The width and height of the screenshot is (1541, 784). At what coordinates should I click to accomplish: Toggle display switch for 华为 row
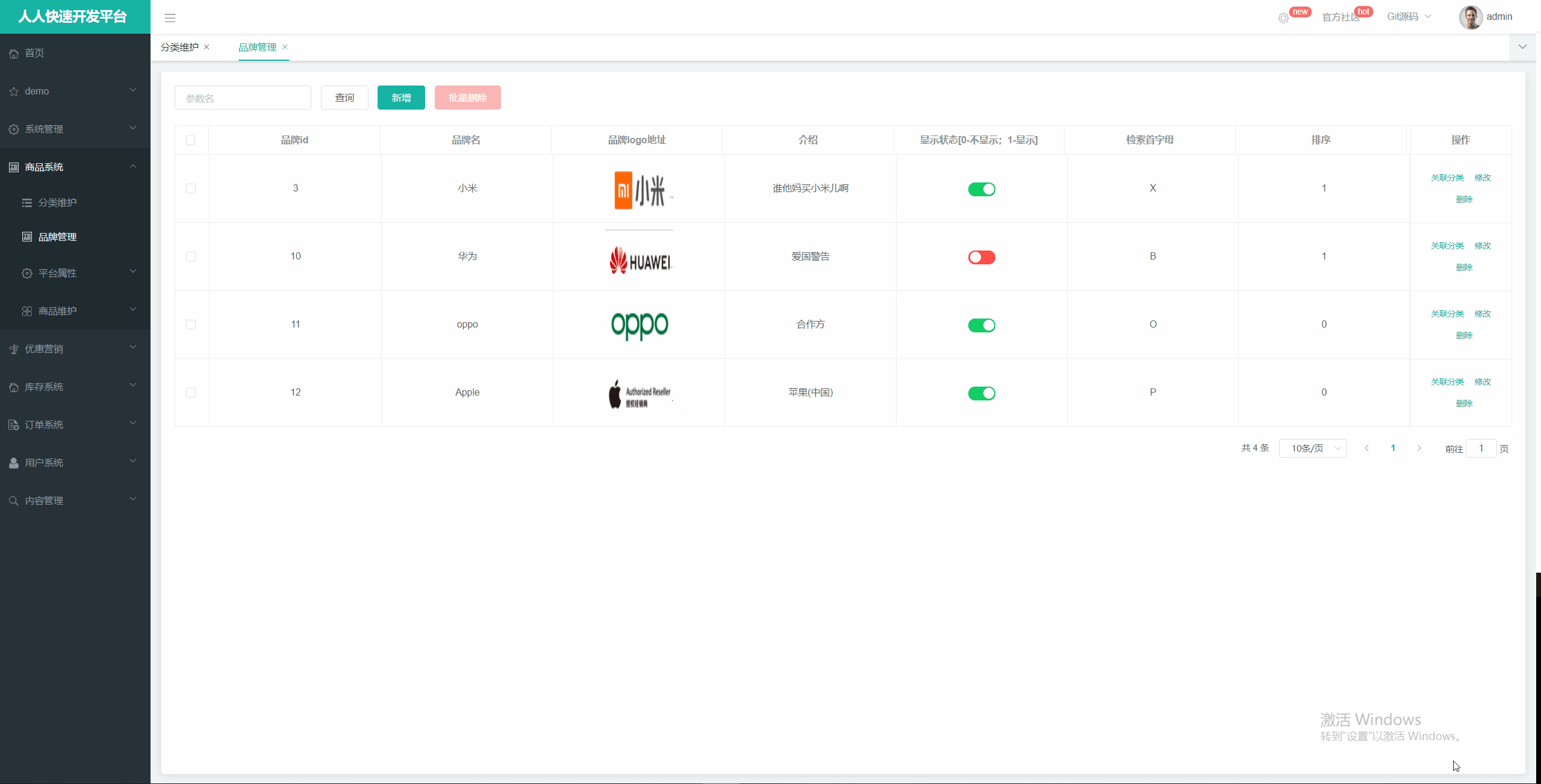(981, 257)
